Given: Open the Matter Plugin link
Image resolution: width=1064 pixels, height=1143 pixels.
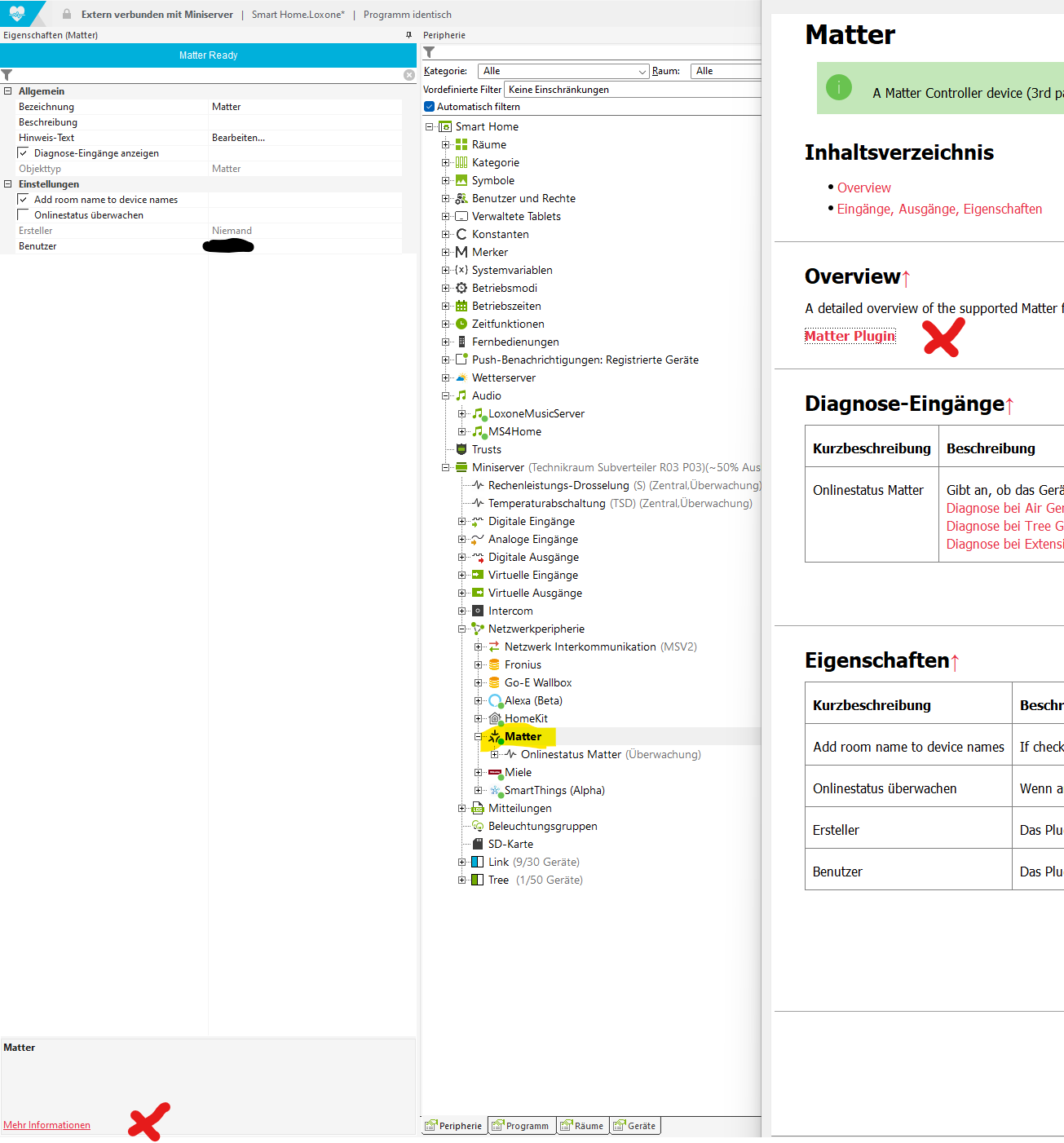Looking at the screenshot, I should pyautogui.click(x=850, y=336).
